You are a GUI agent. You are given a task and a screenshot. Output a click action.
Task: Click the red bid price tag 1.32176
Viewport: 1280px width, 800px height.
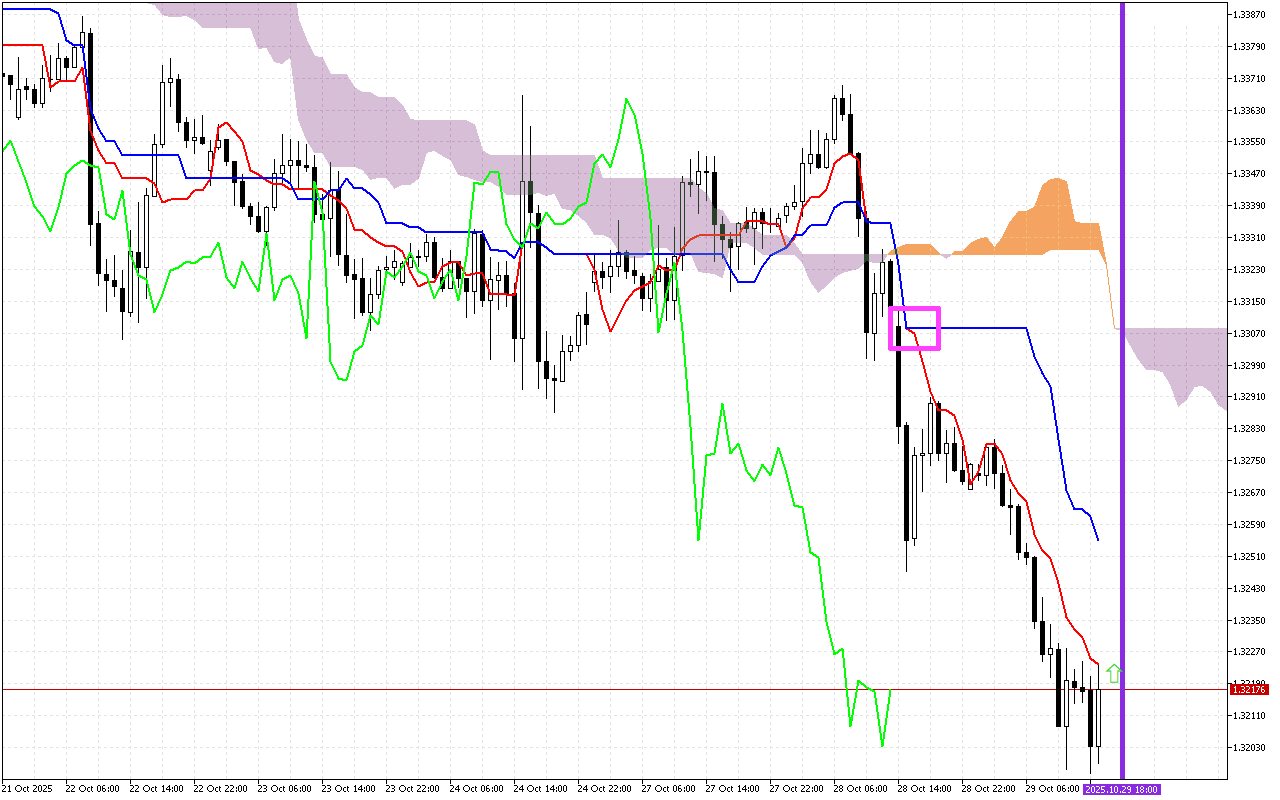point(1249,689)
